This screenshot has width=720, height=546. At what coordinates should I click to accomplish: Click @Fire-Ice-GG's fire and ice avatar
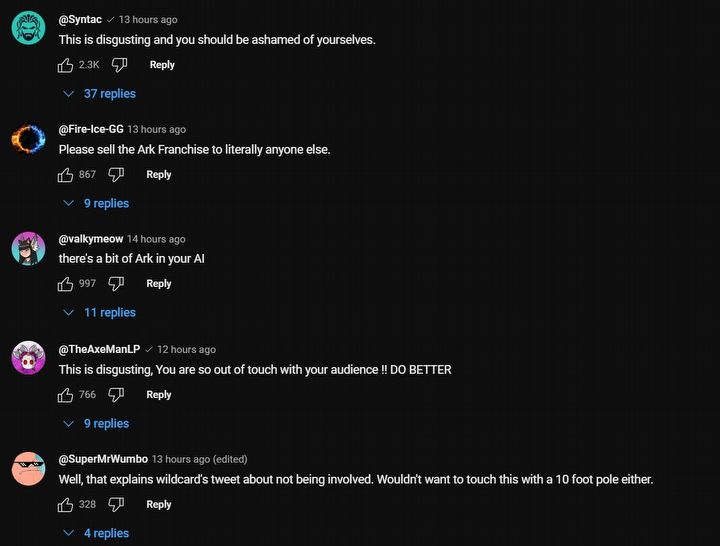28,138
